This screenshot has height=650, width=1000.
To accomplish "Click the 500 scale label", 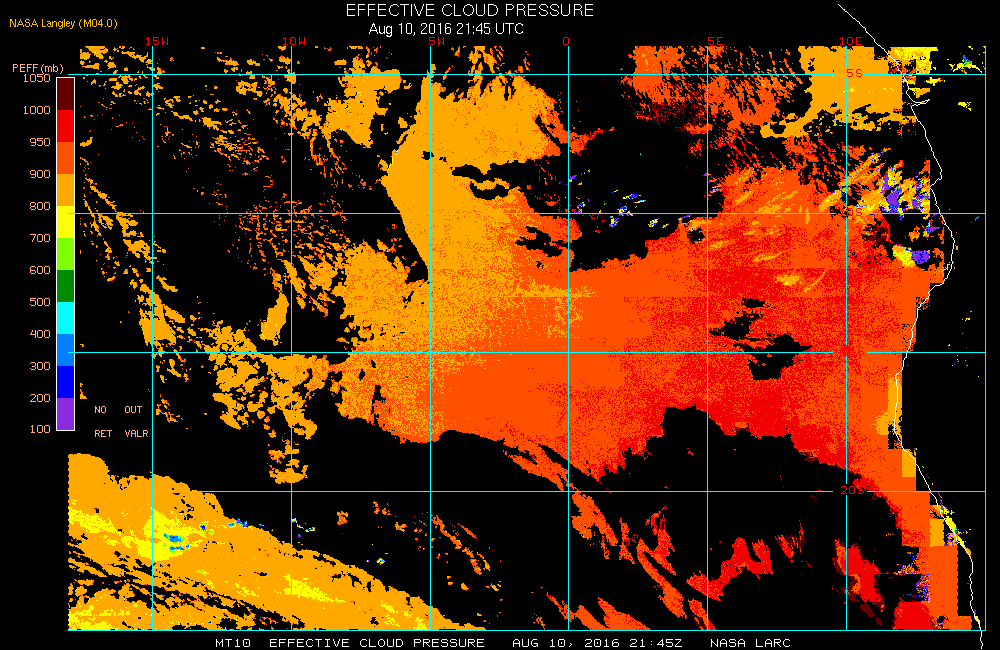I will coord(40,301).
